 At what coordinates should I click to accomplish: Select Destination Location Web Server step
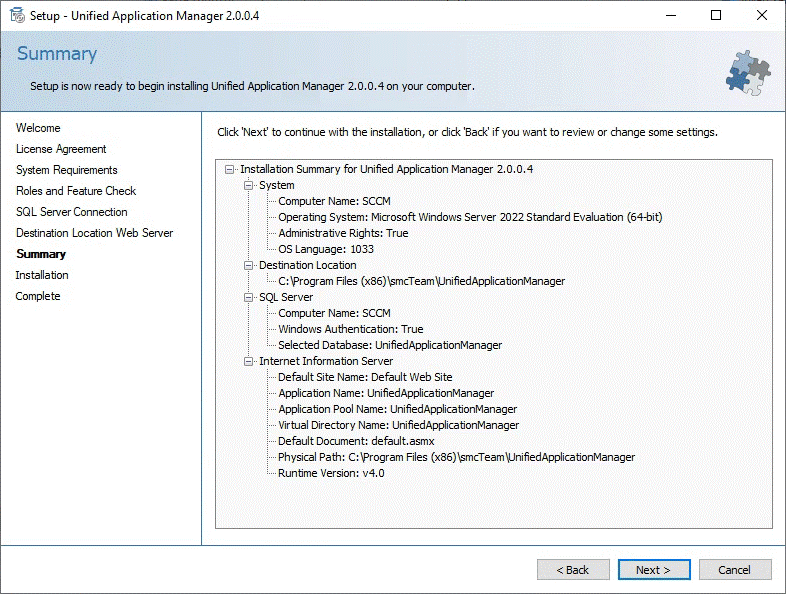(x=94, y=233)
